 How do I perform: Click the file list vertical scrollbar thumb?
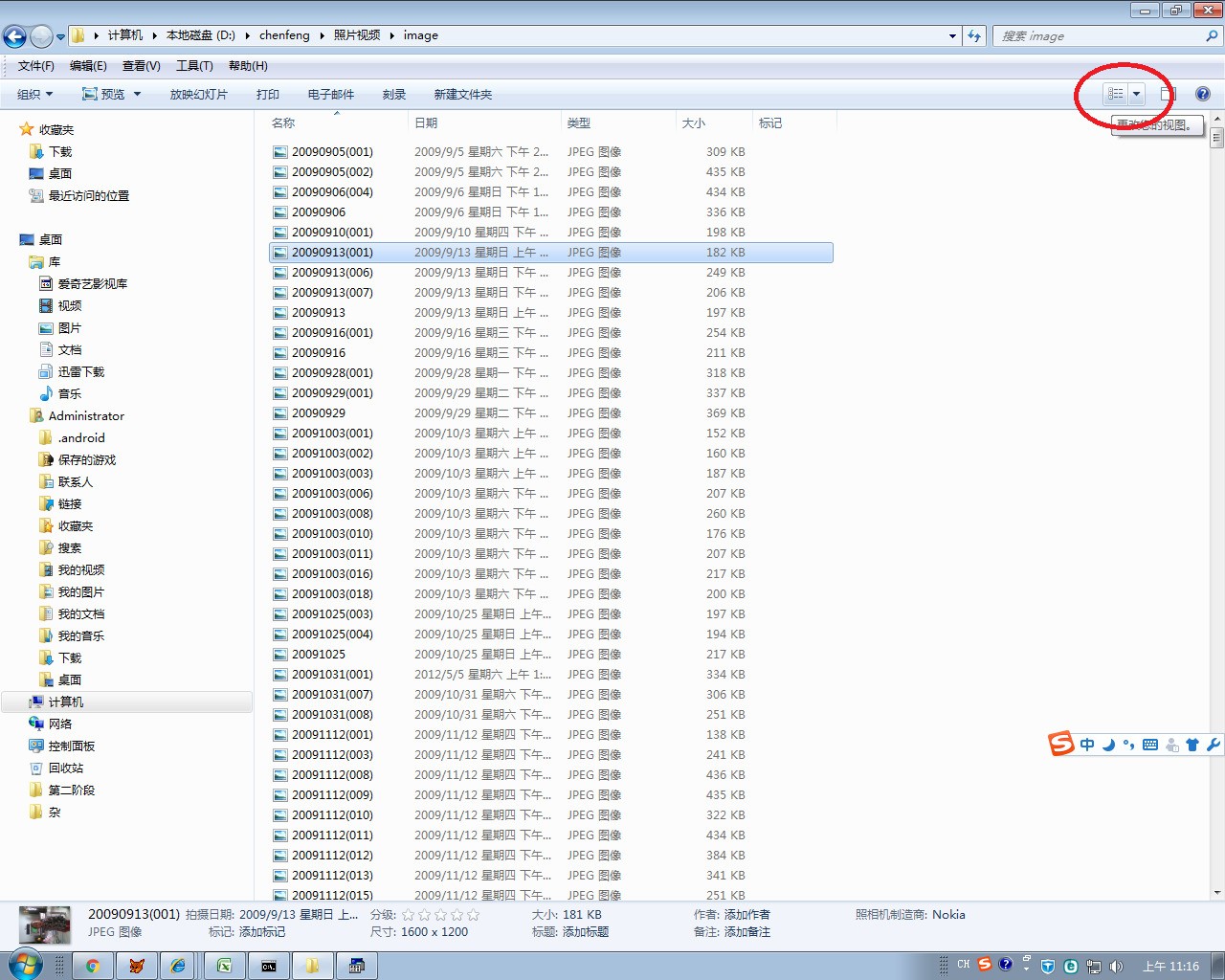pyautogui.click(x=1217, y=138)
